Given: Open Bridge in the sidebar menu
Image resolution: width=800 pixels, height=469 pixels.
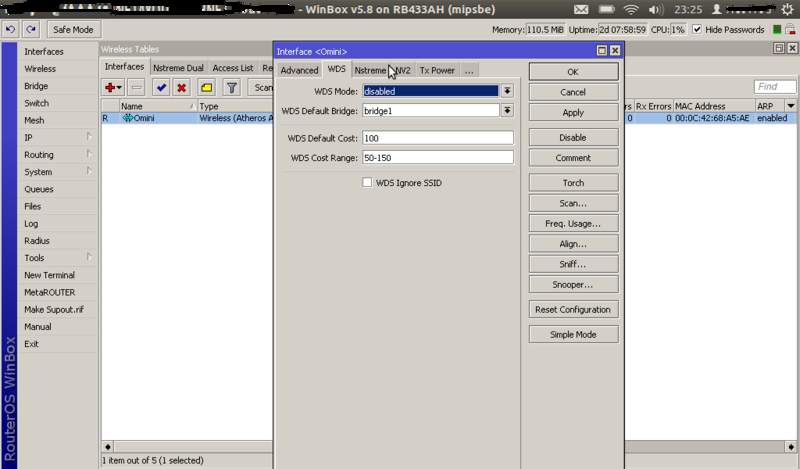Looking at the screenshot, I should tap(36, 86).
